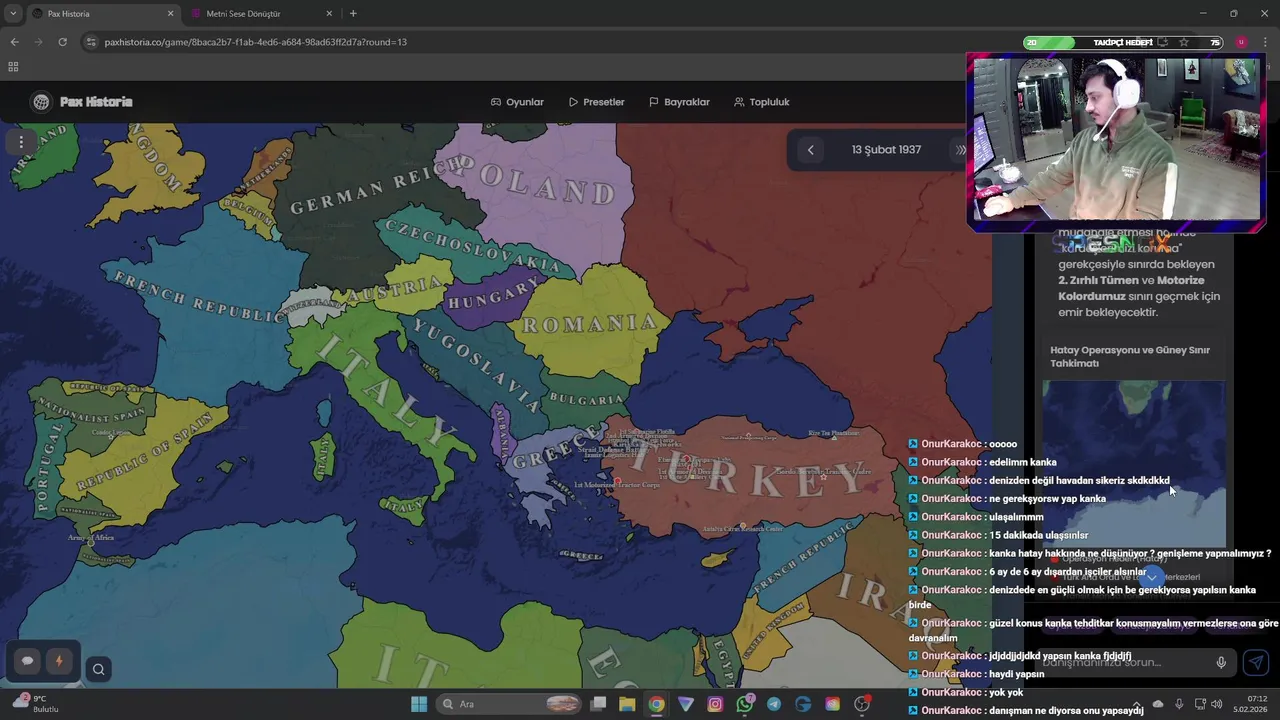This screenshot has width=1280, height=720.
Task: Open Instagram from the taskbar
Action: pos(715,704)
